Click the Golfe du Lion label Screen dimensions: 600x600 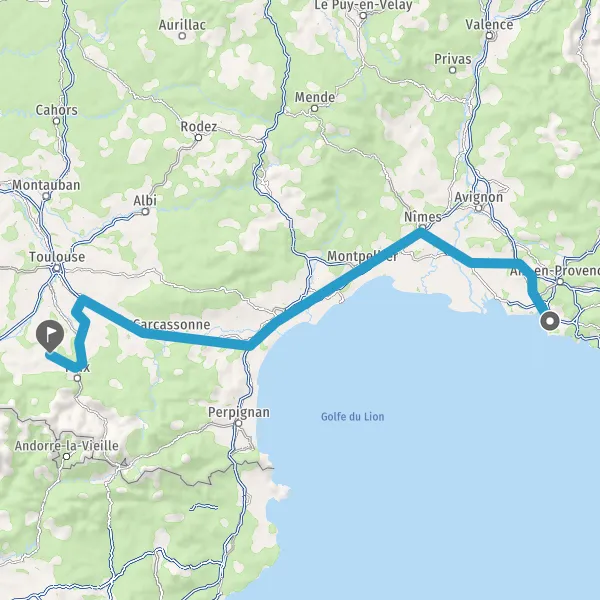(x=352, y=416)
